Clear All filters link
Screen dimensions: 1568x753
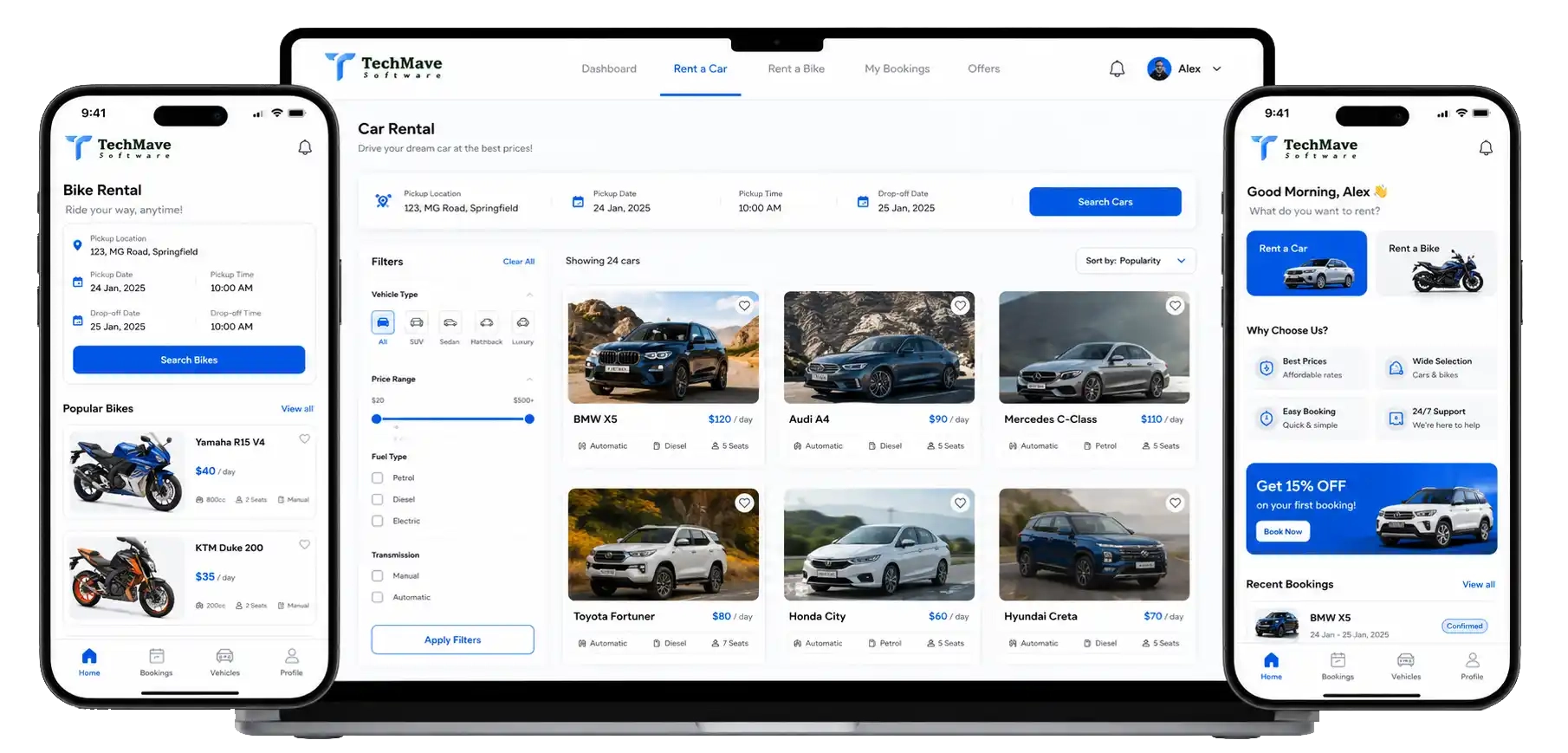(x=518, y=262)
